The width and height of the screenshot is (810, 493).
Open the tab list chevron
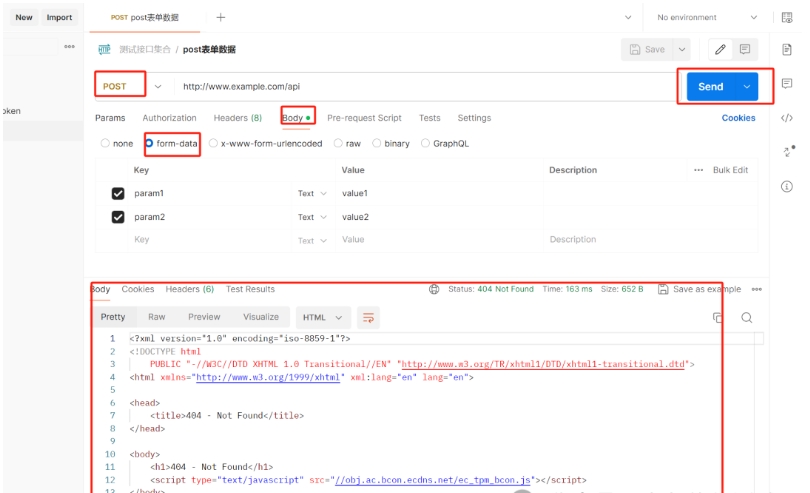(628, 18)
